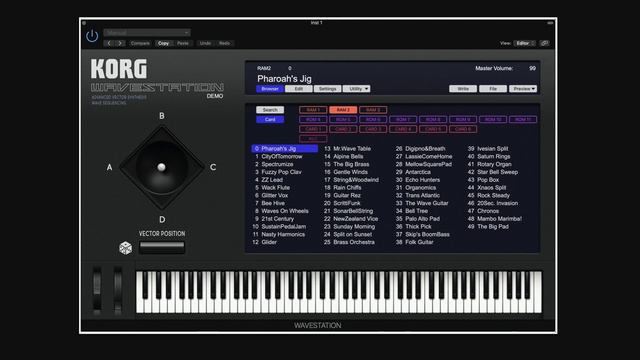The width and height of the screenshot is (640, 360).
Task: Select the CARD 4 bank
Action: [x=403, y=129]
